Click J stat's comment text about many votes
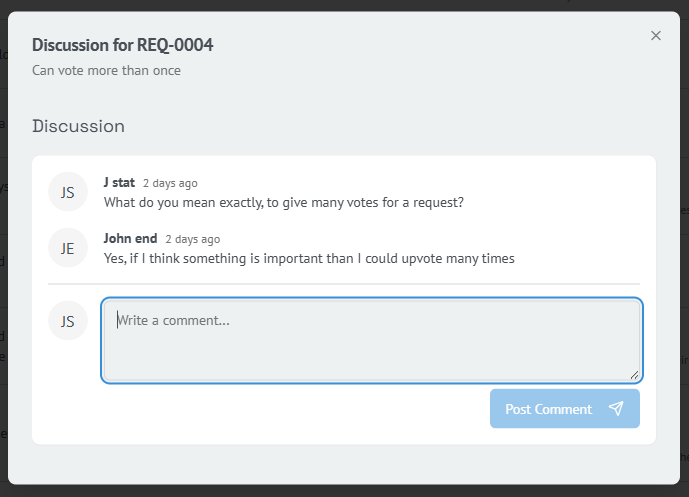689x497 pixels. (283, 202)
